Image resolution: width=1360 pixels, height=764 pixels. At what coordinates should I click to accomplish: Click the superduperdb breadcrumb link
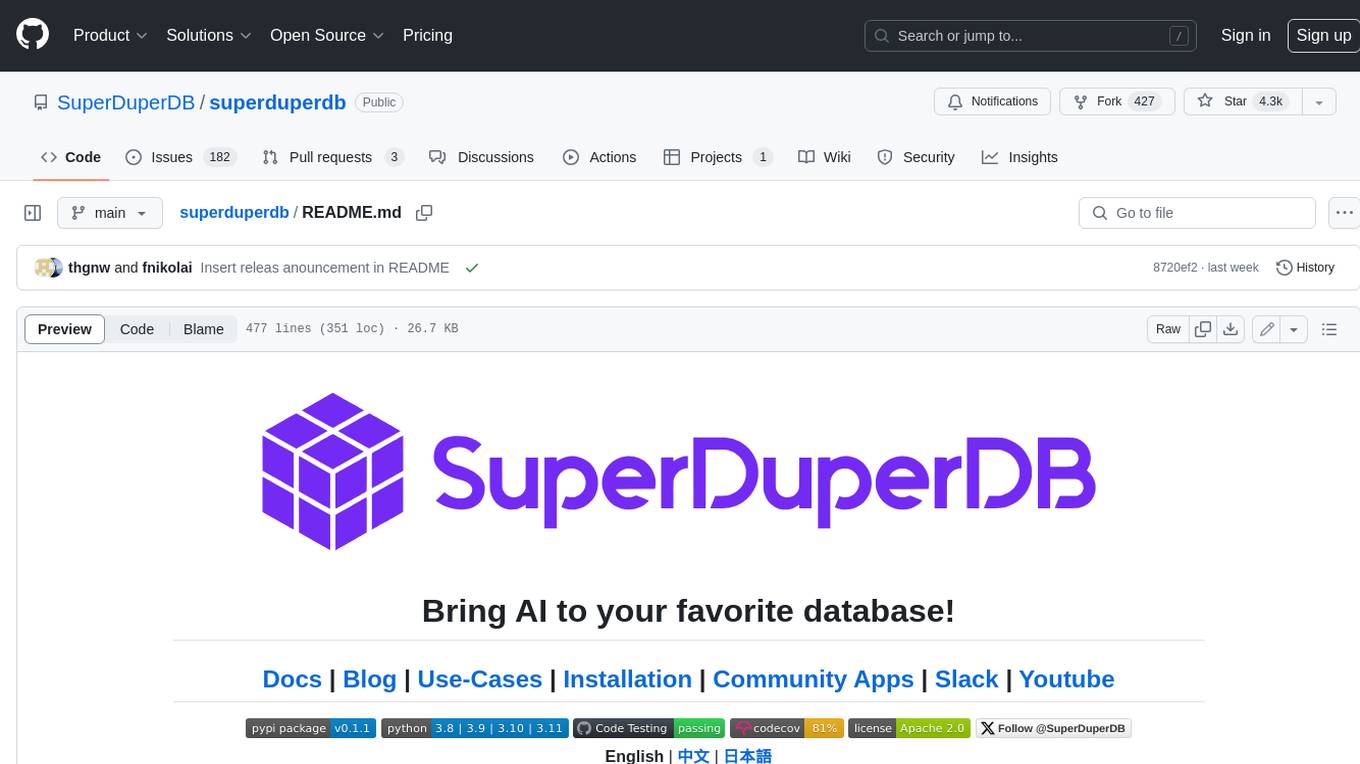coord(234,212)
